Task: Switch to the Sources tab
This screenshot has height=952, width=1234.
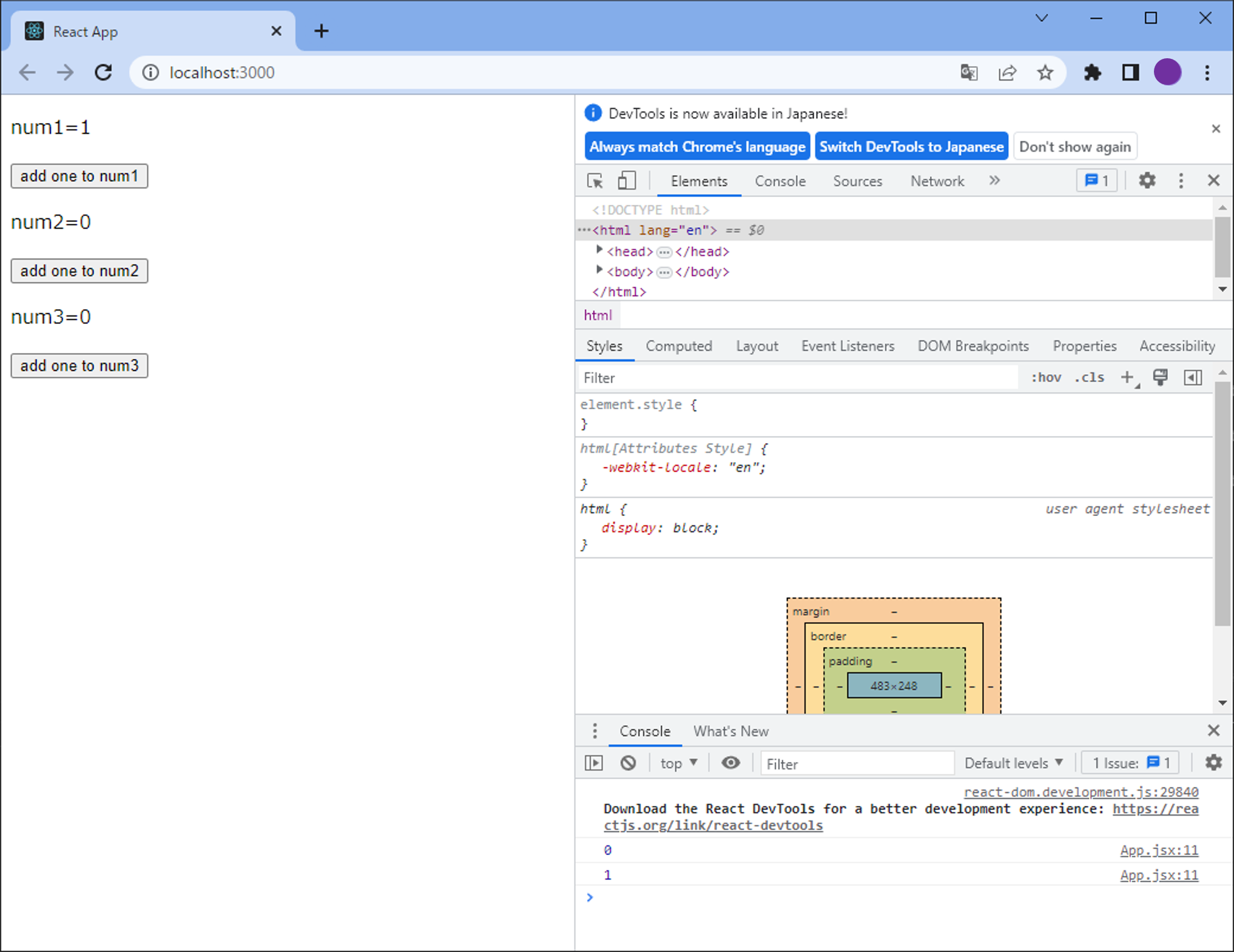Action: [x=857, y=181]
